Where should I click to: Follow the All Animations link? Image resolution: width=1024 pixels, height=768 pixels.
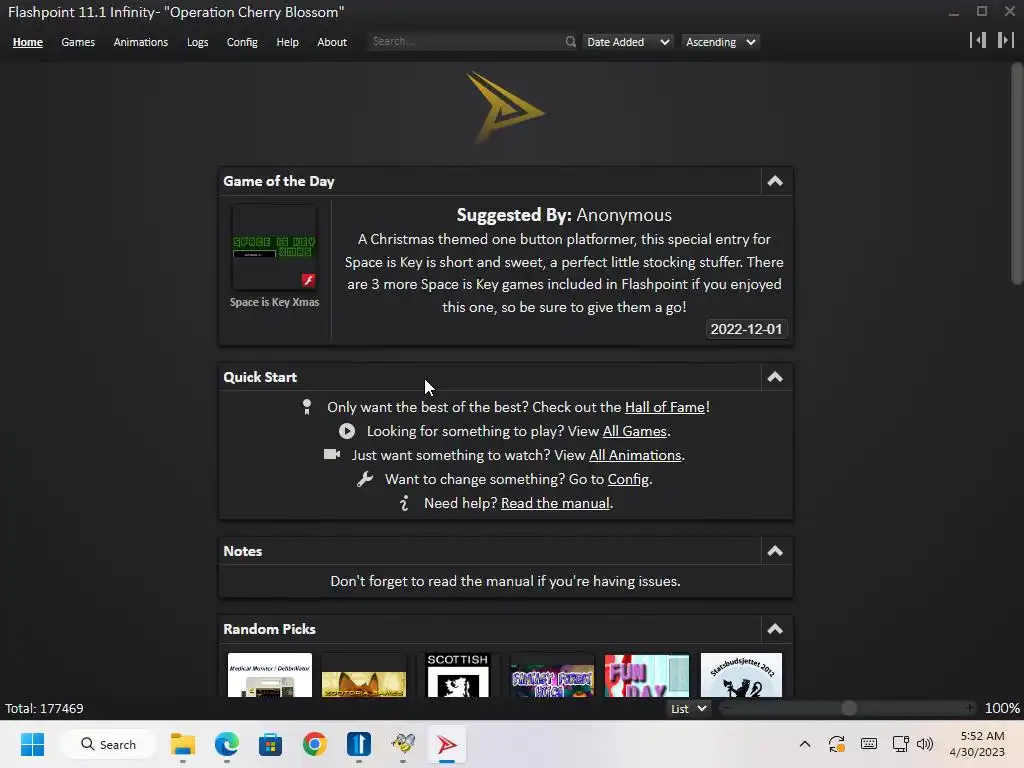pos(635,455)
